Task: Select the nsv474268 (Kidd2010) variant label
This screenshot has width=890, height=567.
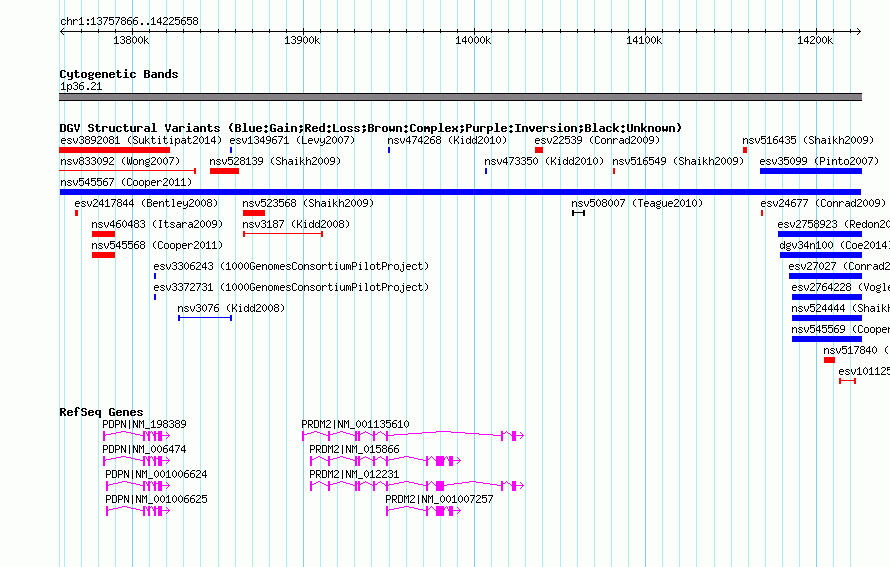Action: (447, 140)
